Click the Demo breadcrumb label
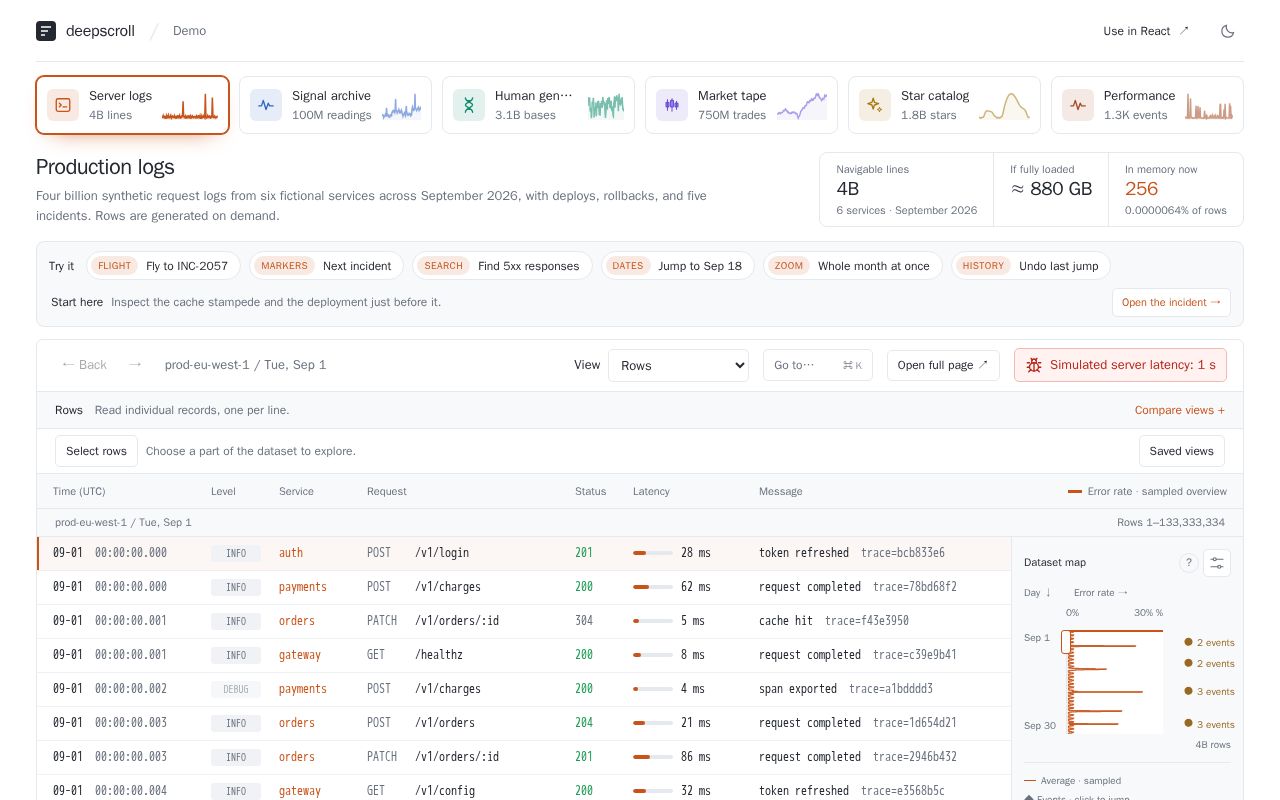The image size is (1280, 800). coord(189,31)
